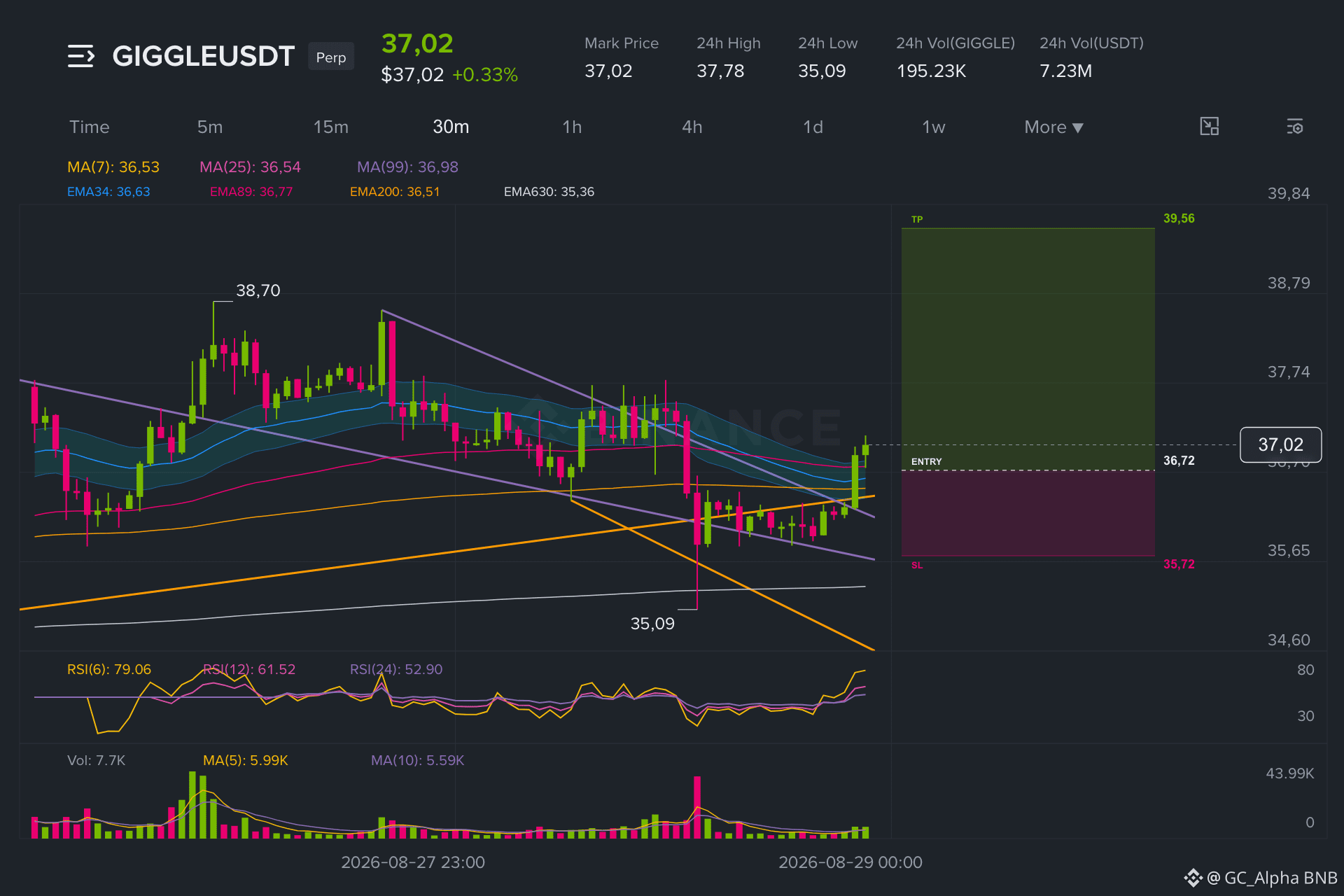Open the chart layout tool icon
The image size is (1344, 896).
[1209, 127]
